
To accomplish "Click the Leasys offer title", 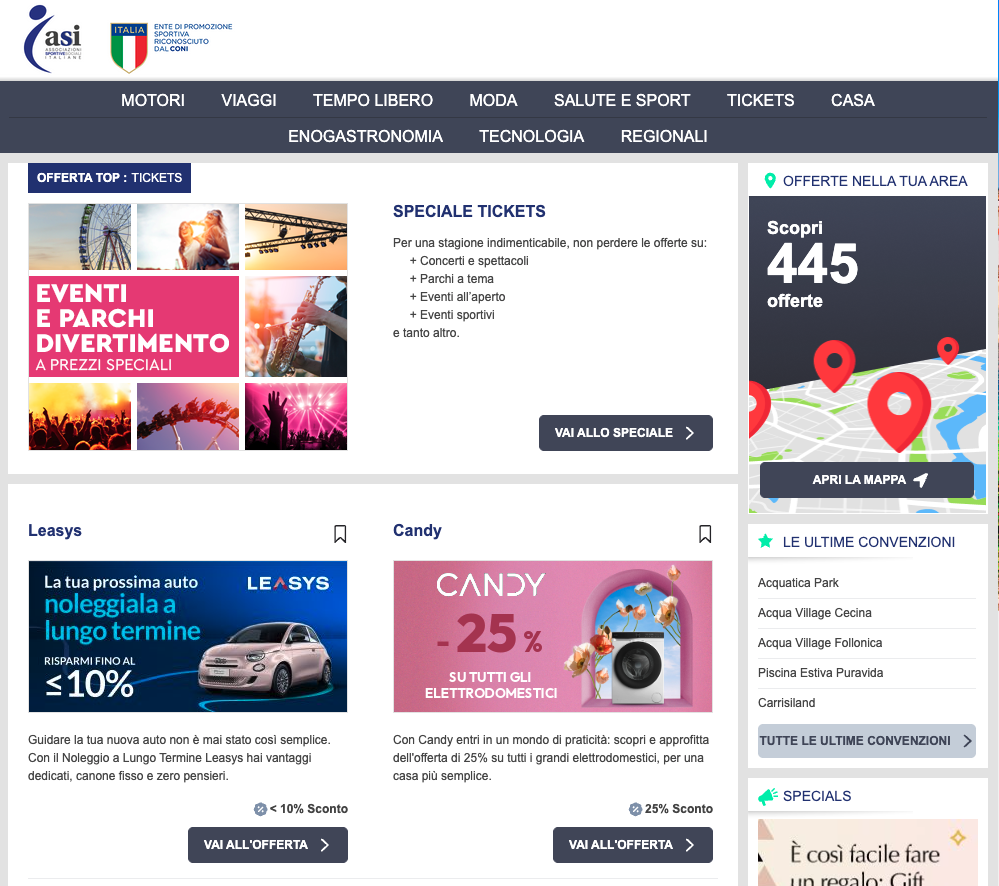I will (x=55, y=531).
